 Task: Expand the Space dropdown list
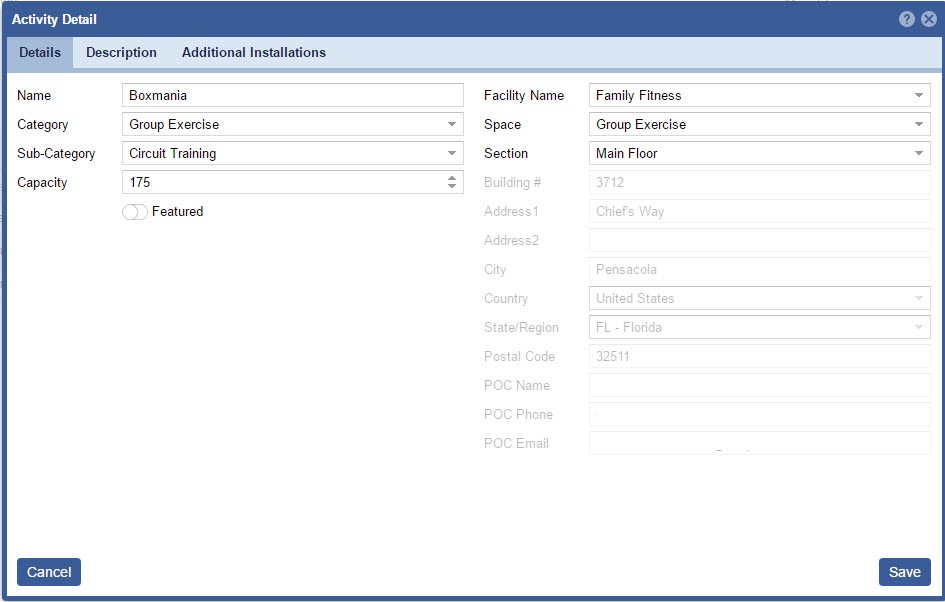tap(918, 125)
